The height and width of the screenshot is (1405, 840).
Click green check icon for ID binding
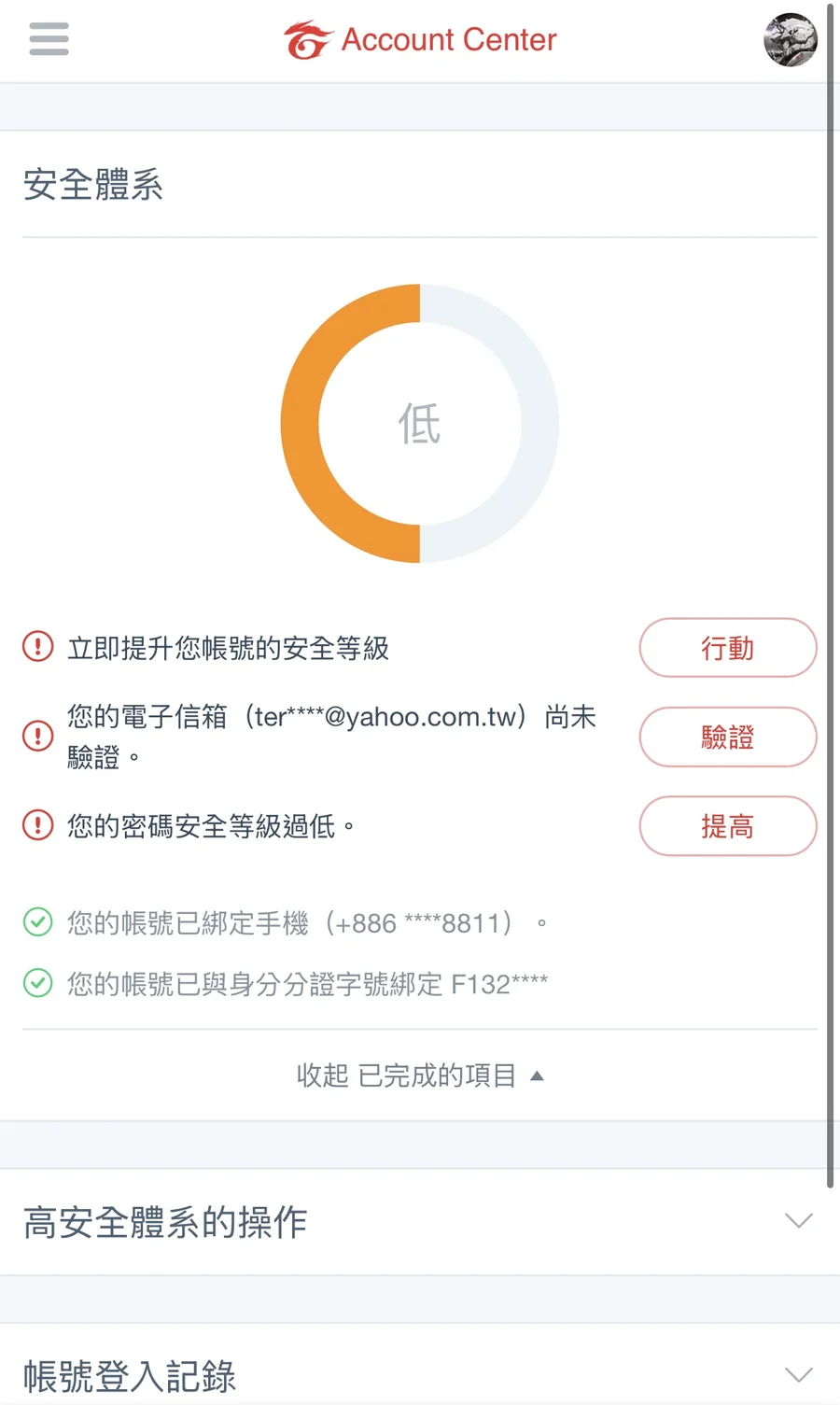click(x=37, y=983)
